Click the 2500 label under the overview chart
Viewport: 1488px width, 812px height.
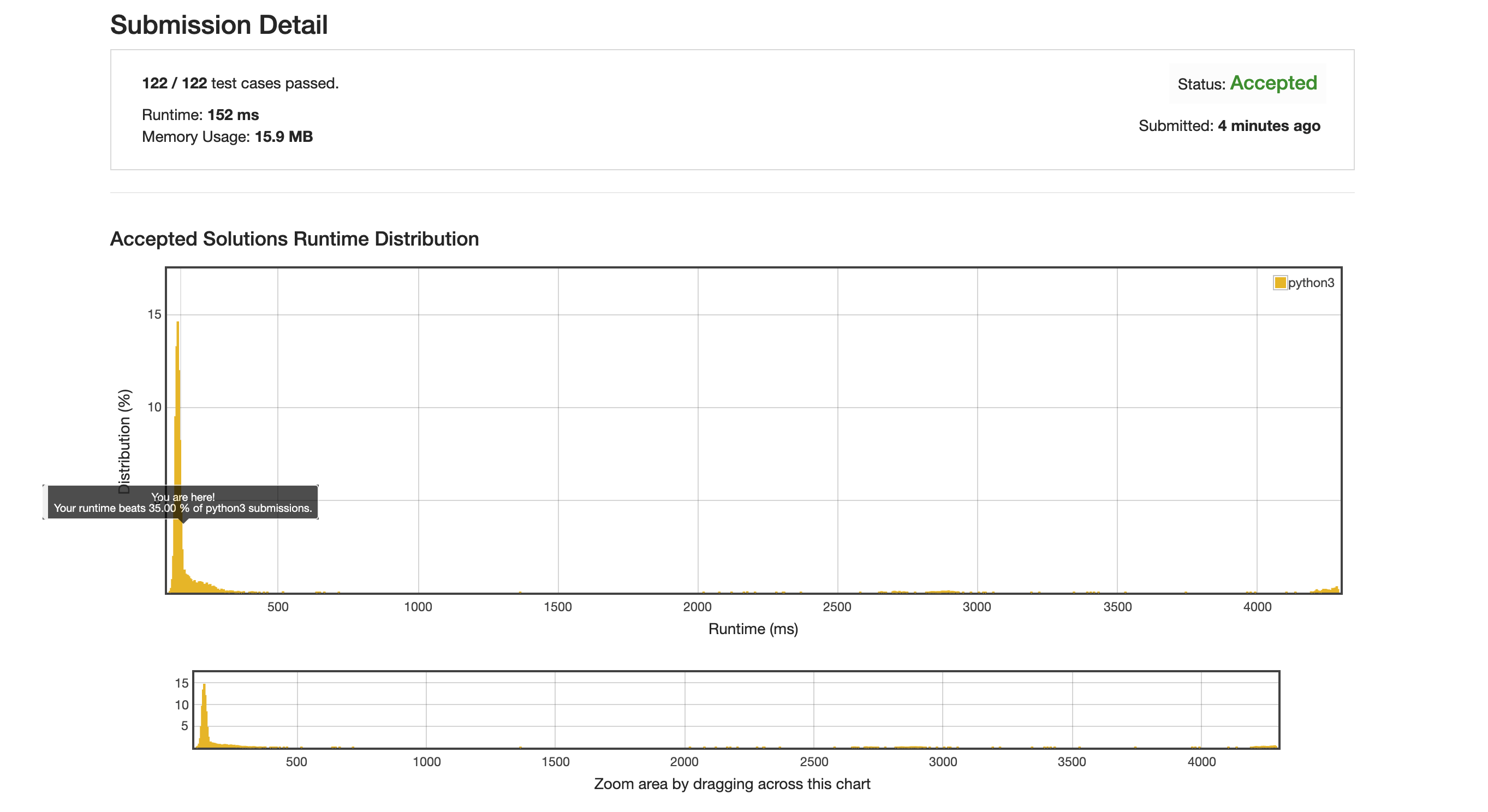(813, 762)
